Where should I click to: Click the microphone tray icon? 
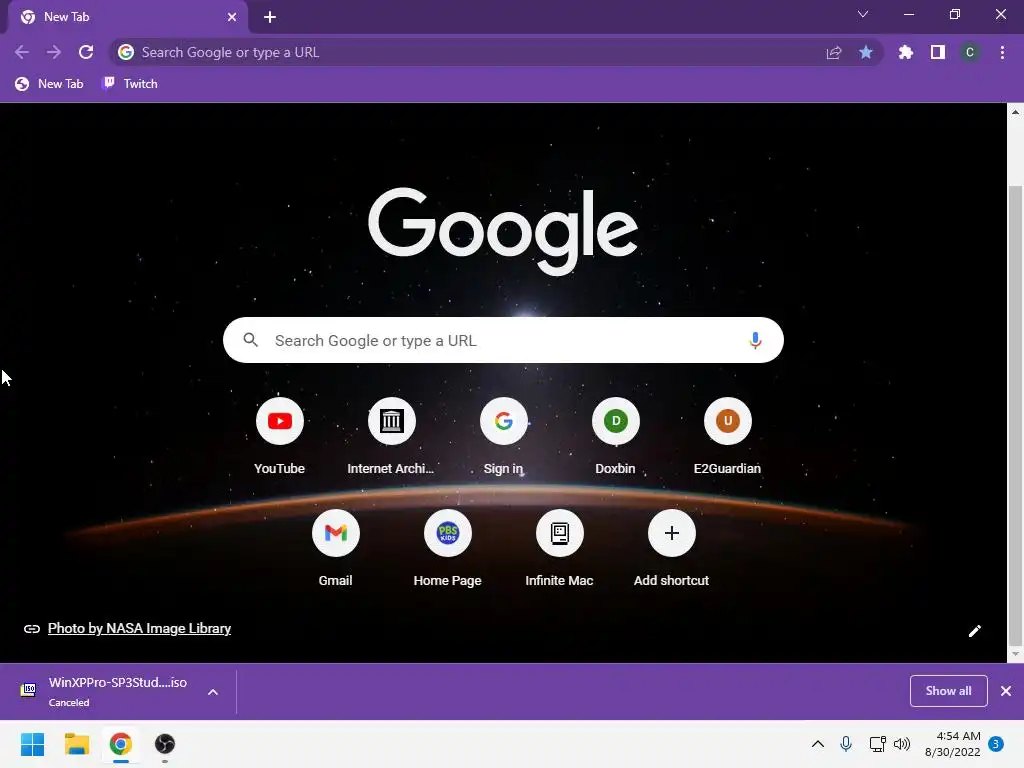[846, 744]
